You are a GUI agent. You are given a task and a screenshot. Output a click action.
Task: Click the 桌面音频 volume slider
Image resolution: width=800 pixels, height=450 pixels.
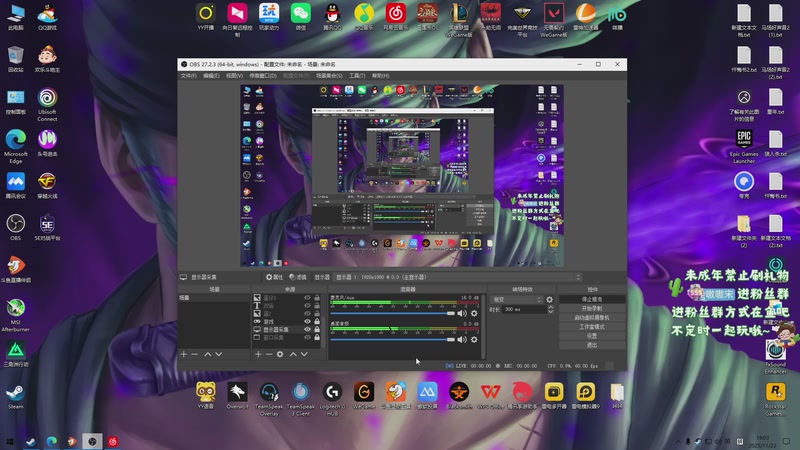pyautogui.click(x=392, y=339)
